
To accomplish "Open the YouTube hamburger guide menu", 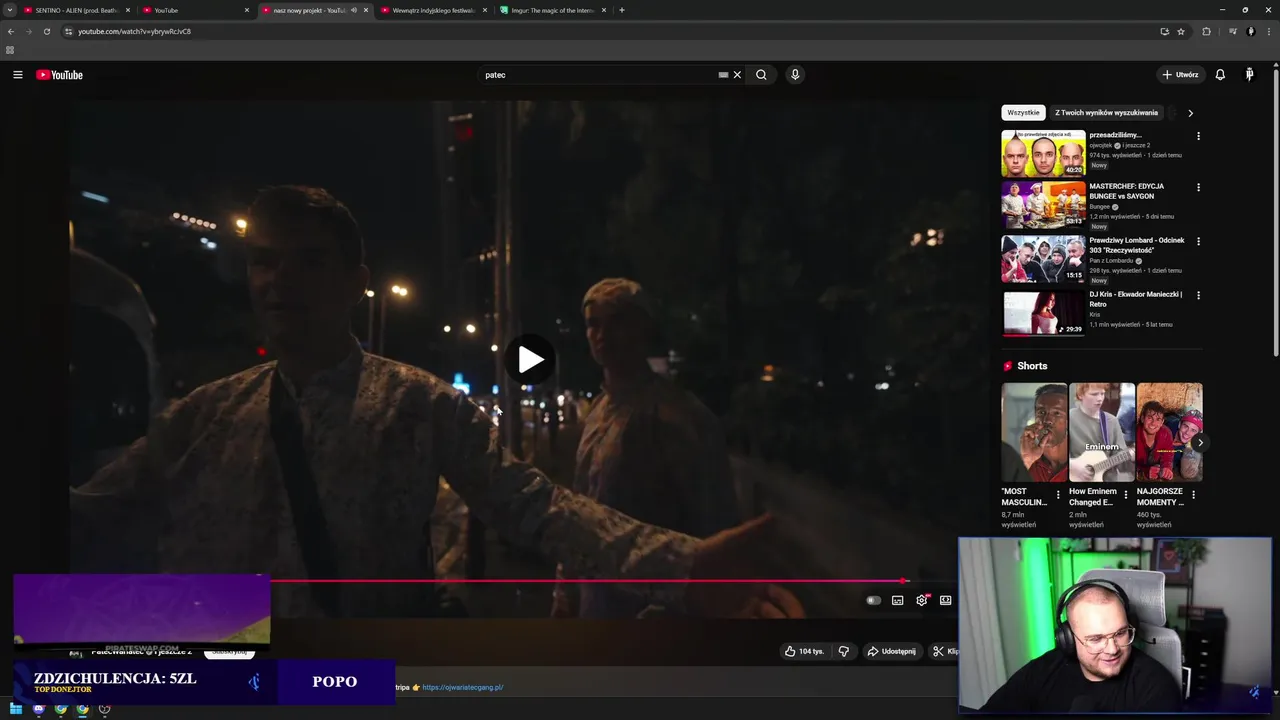I will (17, 75).
